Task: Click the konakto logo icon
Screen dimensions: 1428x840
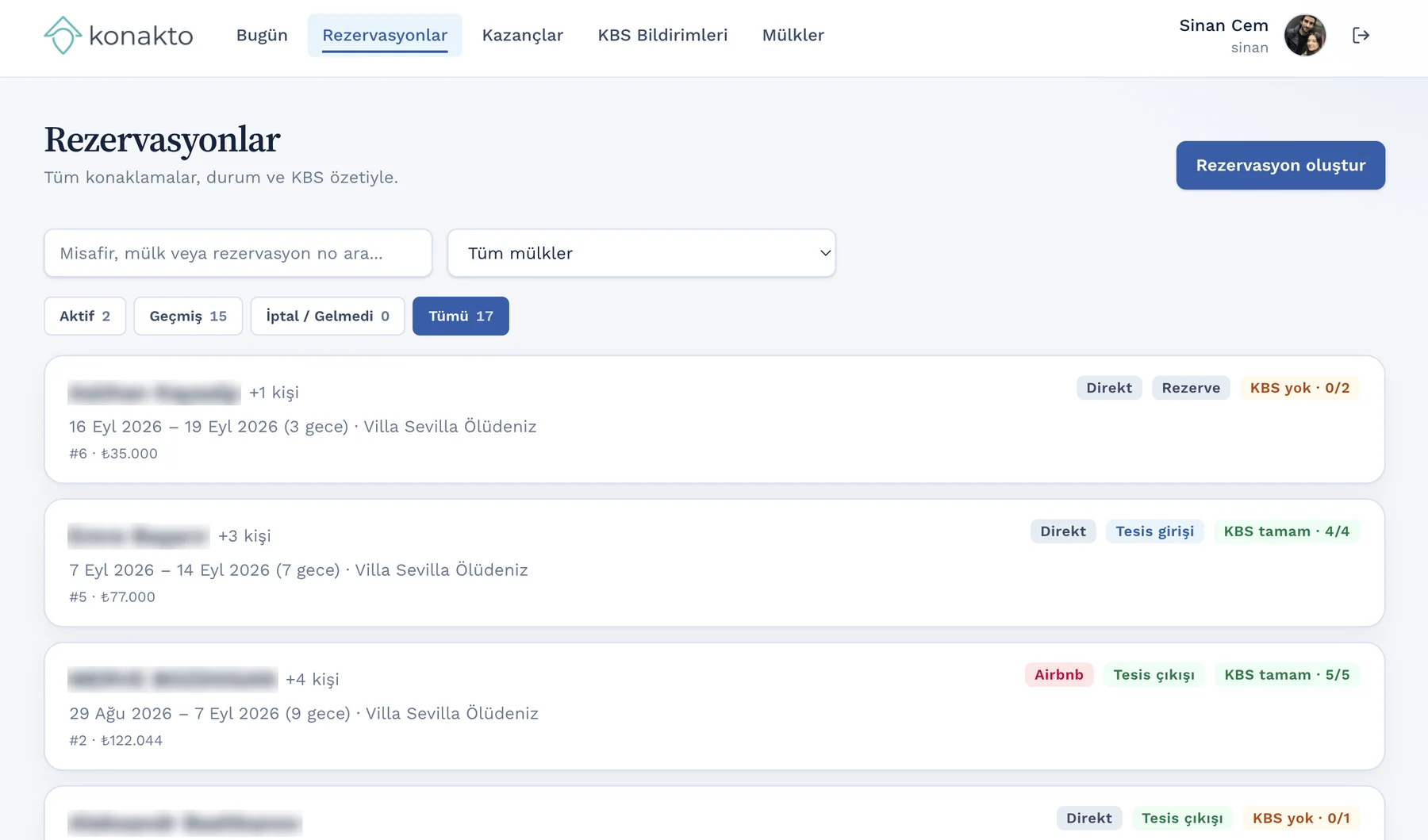Action: click(63, 36)
